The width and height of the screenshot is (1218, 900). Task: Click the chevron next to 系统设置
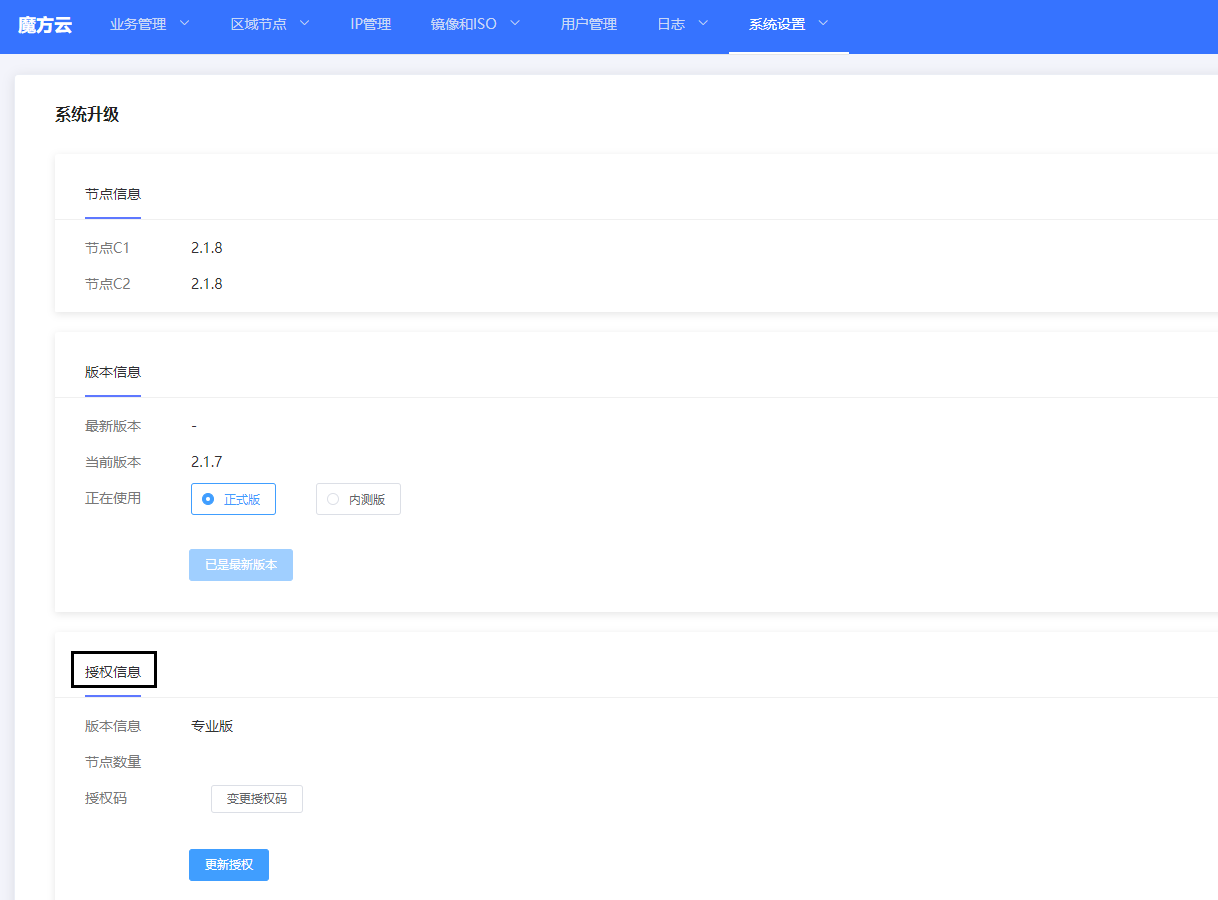(x=823, y=24)
